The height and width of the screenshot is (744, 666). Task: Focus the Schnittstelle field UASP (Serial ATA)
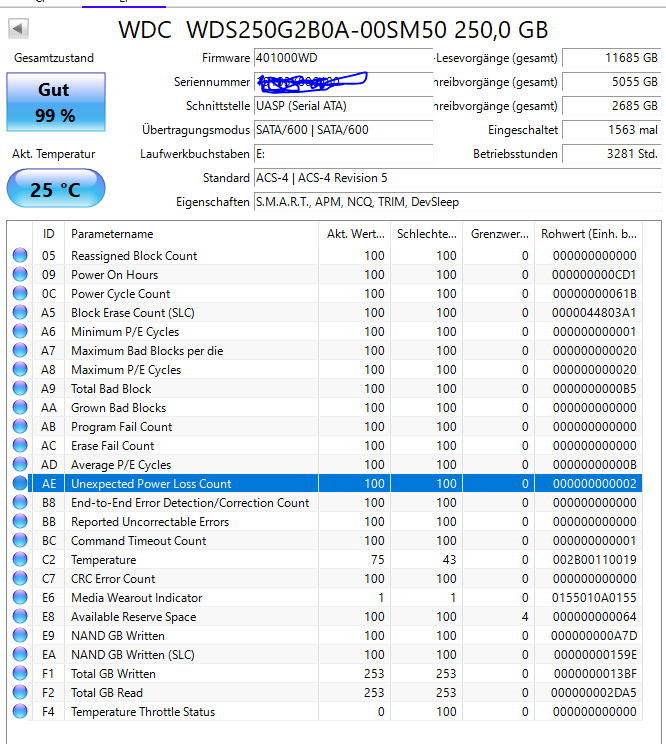(x=343, y=106)
